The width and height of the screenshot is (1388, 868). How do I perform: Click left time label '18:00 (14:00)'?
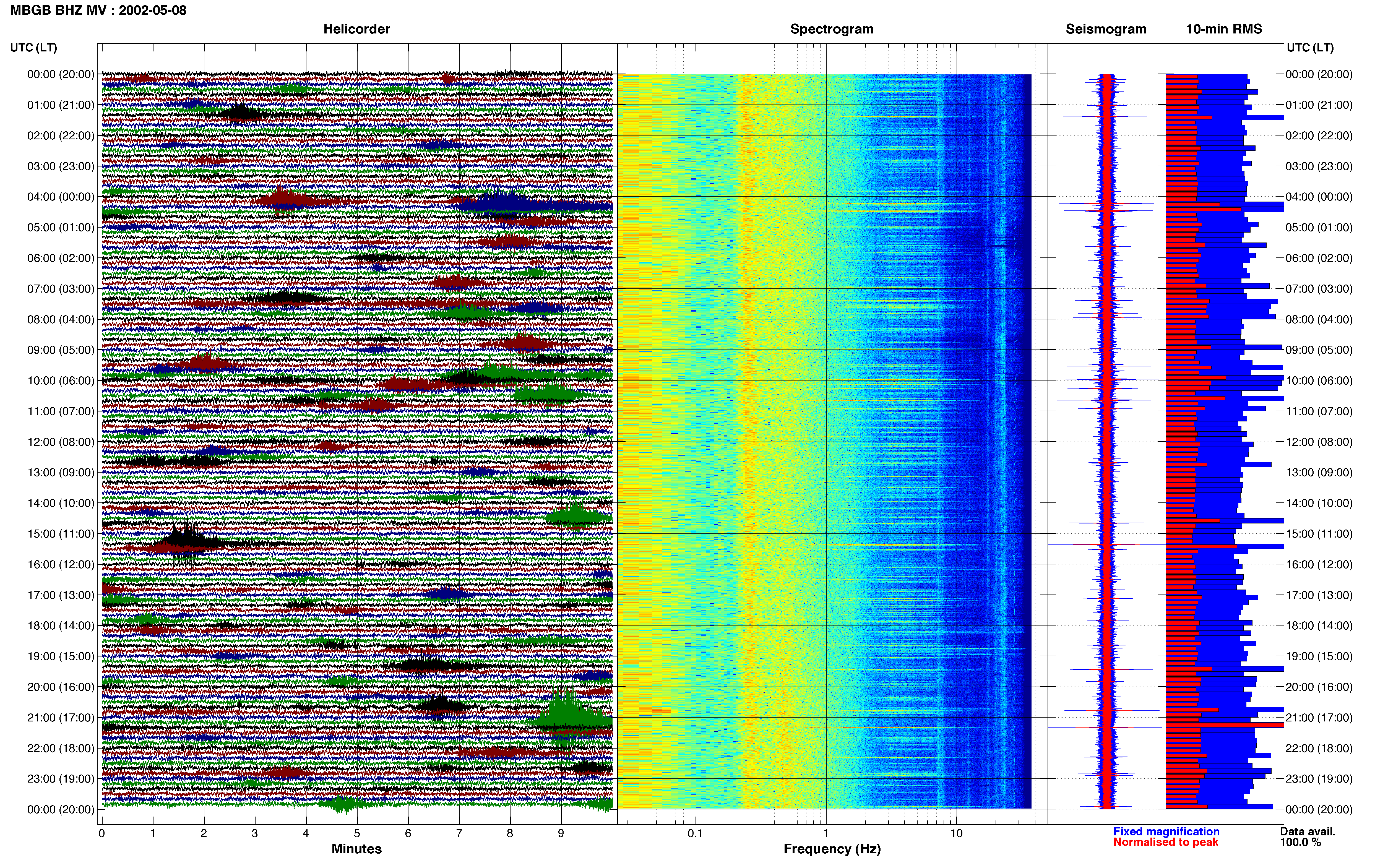click(60, 626)
